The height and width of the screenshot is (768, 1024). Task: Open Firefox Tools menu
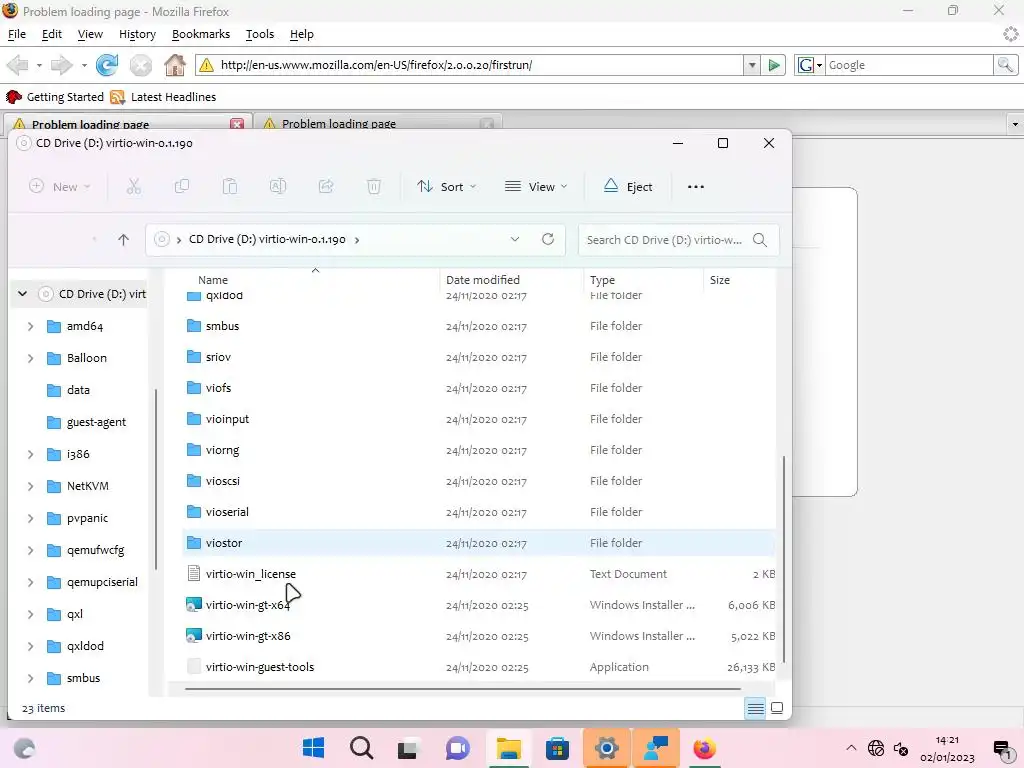tap(260, 34)
